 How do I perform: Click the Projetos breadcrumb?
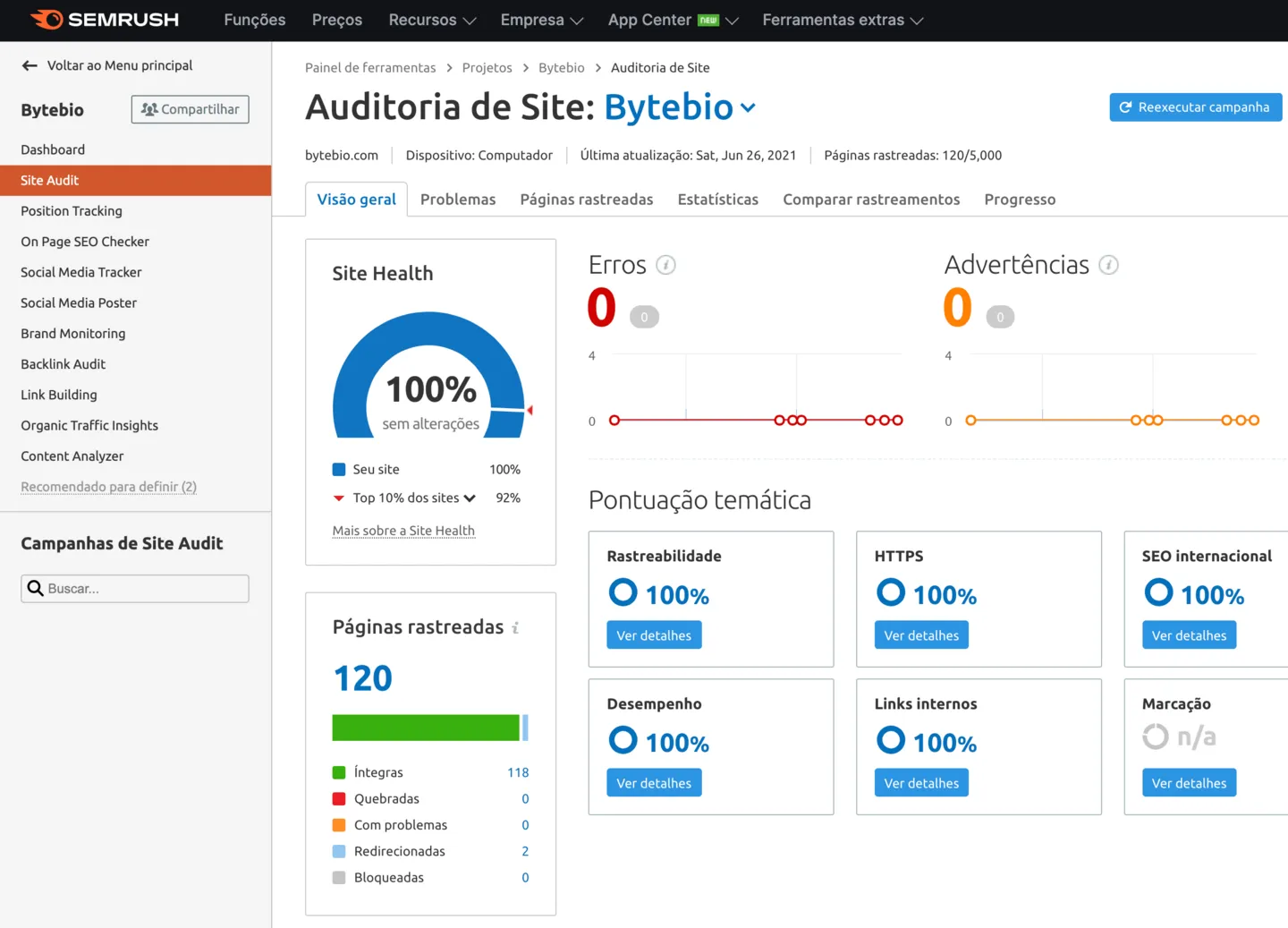pos(487,68)
